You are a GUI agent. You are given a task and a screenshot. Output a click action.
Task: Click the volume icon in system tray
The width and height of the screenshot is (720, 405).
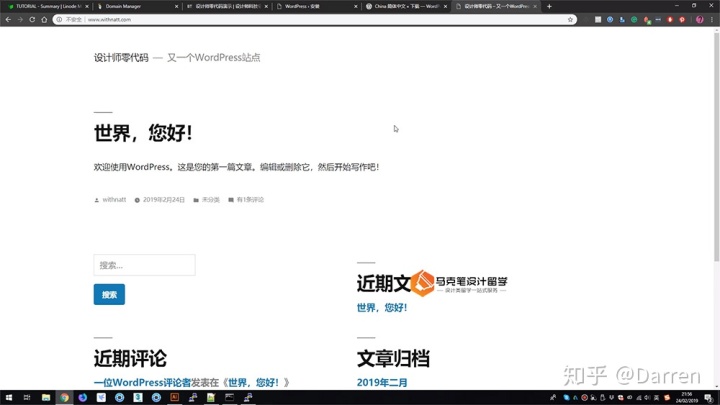pyautogui.click(x=647, y=398)
